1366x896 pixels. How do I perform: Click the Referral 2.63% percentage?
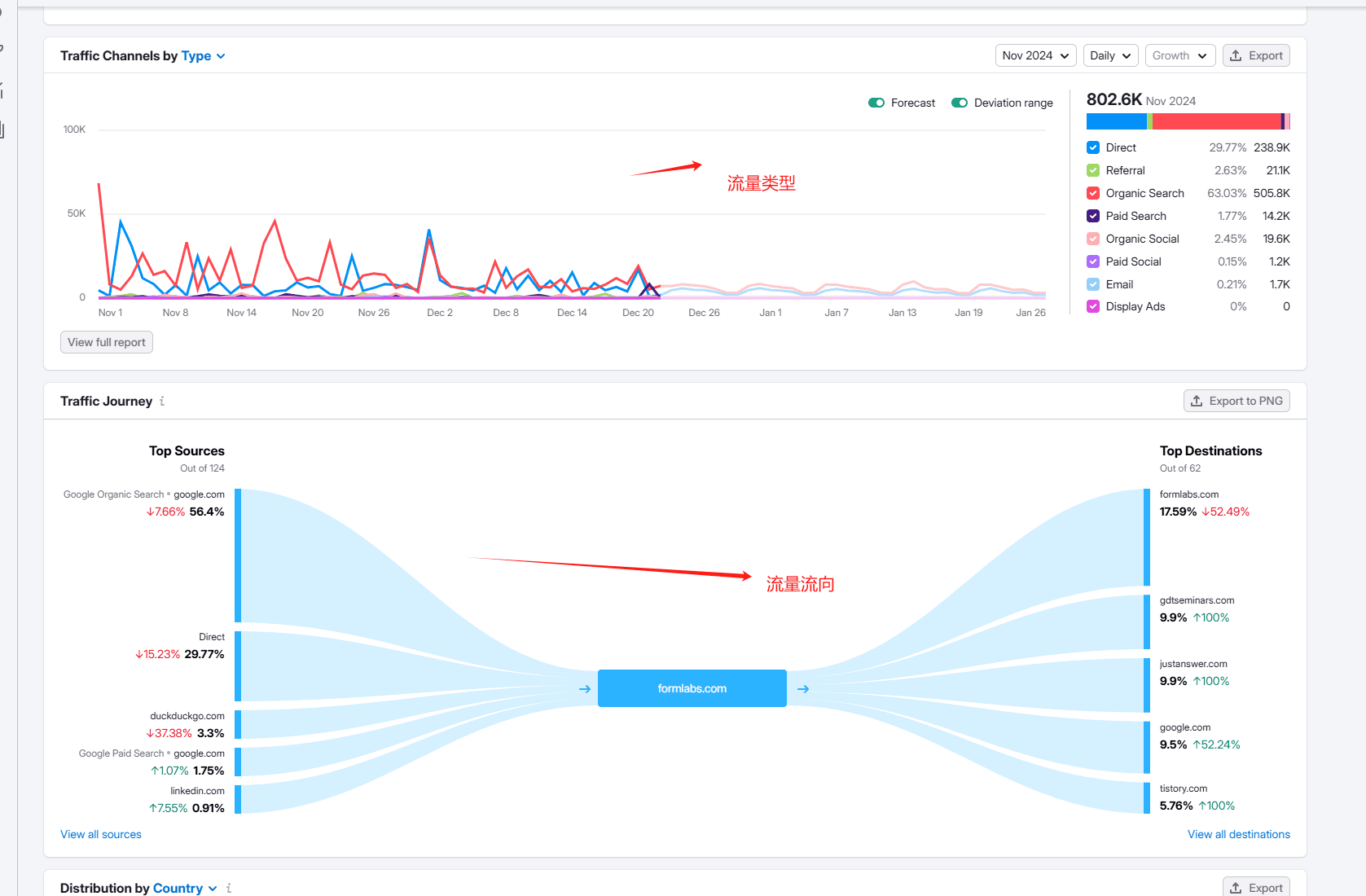(1230, 170)
